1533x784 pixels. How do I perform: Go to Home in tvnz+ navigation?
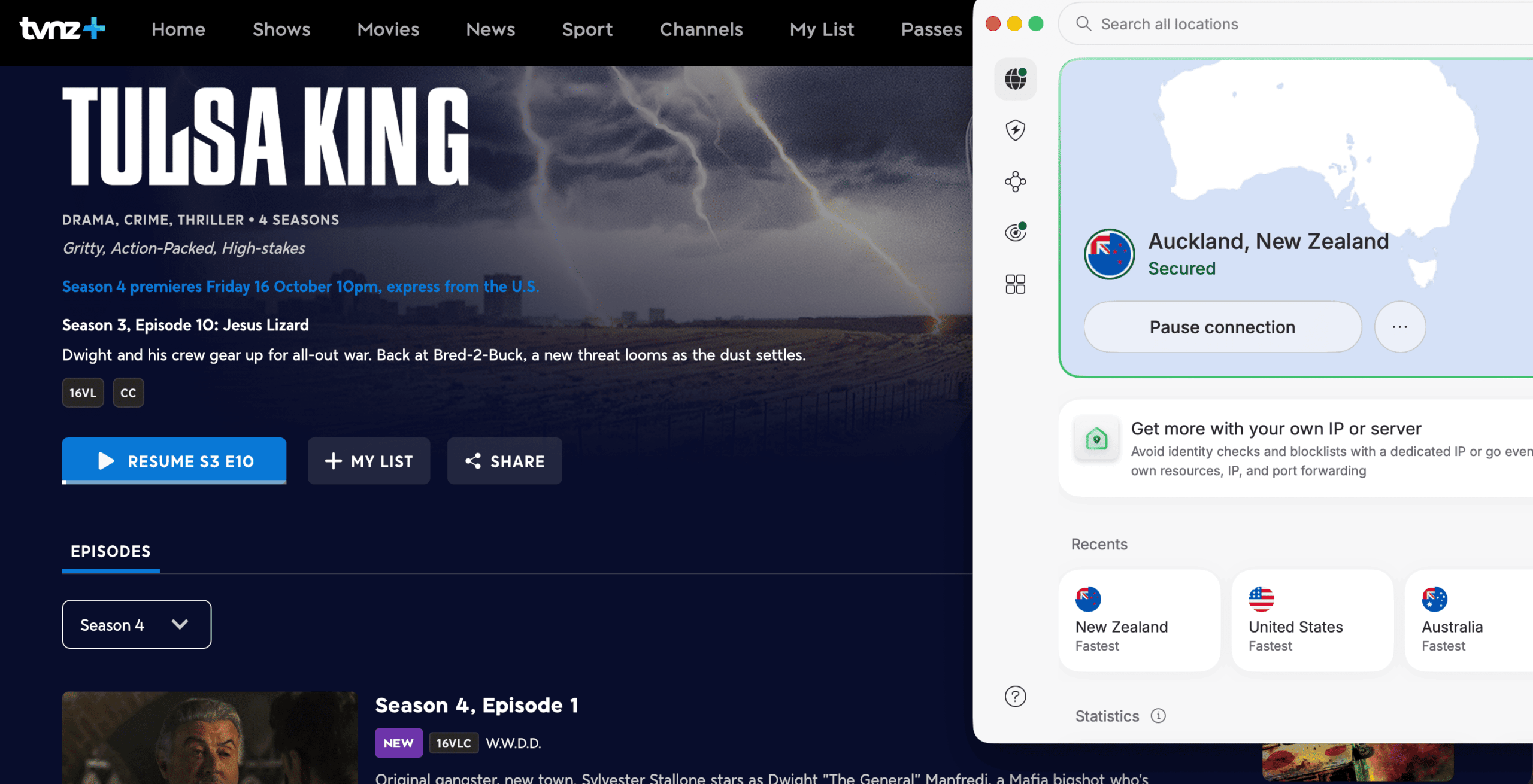(178, 29)
